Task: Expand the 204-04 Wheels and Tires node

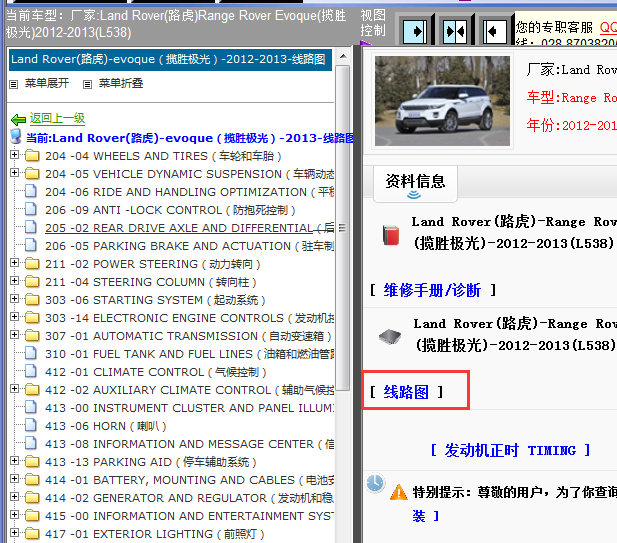Action: pyautogui.click(x=15, y=155)
